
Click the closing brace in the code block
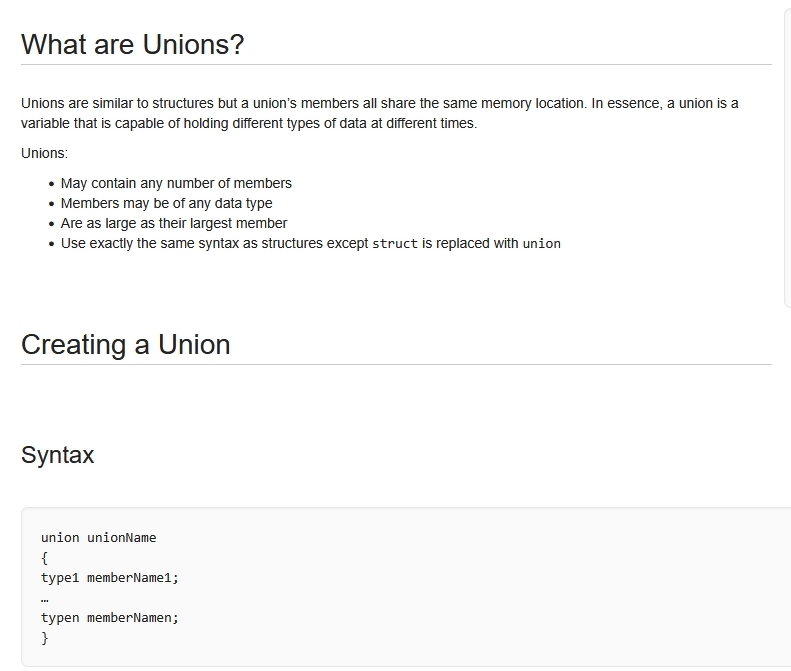point(45,637)
